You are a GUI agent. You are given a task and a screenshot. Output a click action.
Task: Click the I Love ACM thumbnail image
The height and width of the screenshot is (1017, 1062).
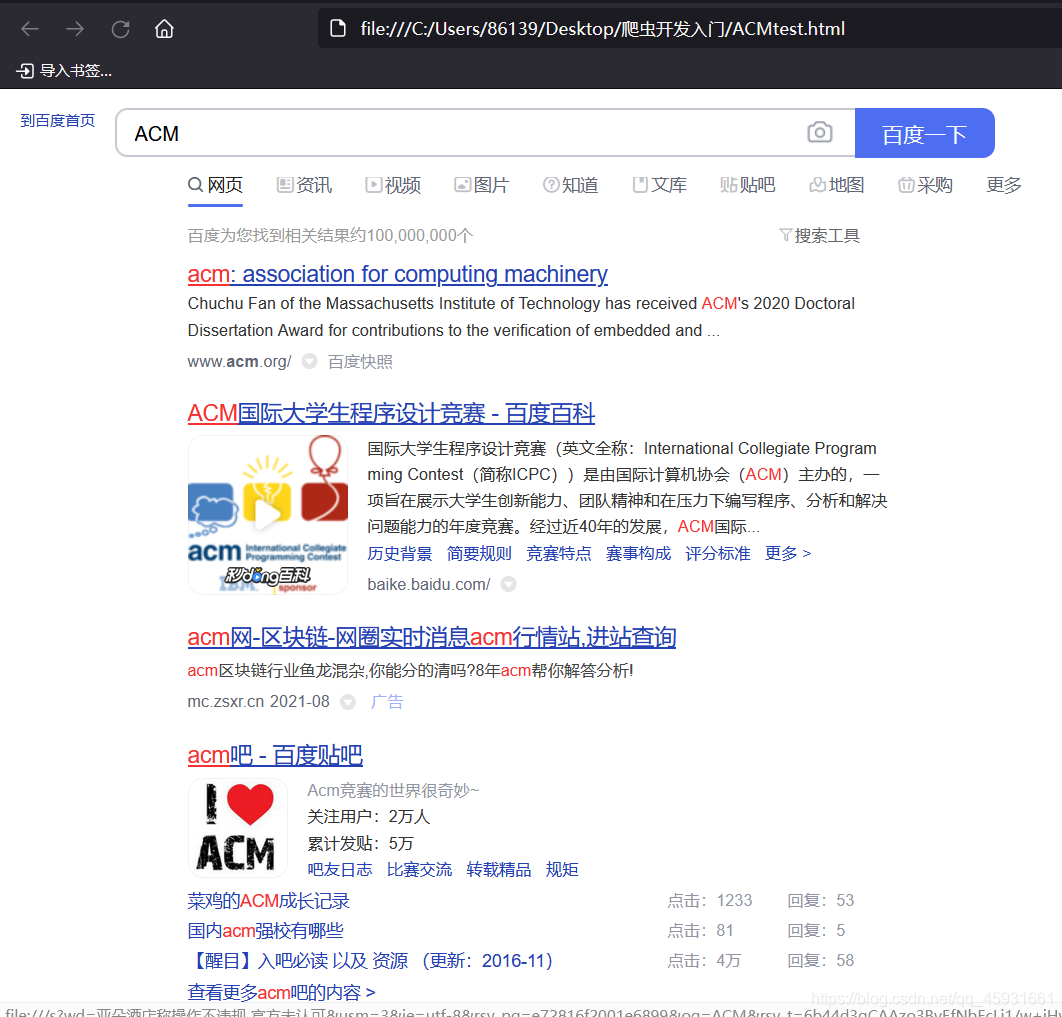tap(238, 827)
